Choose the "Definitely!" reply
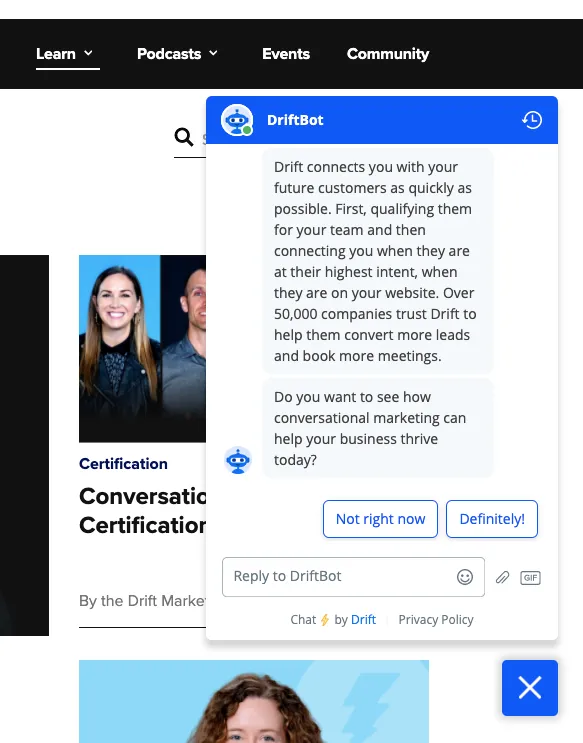 pos(492,519)
